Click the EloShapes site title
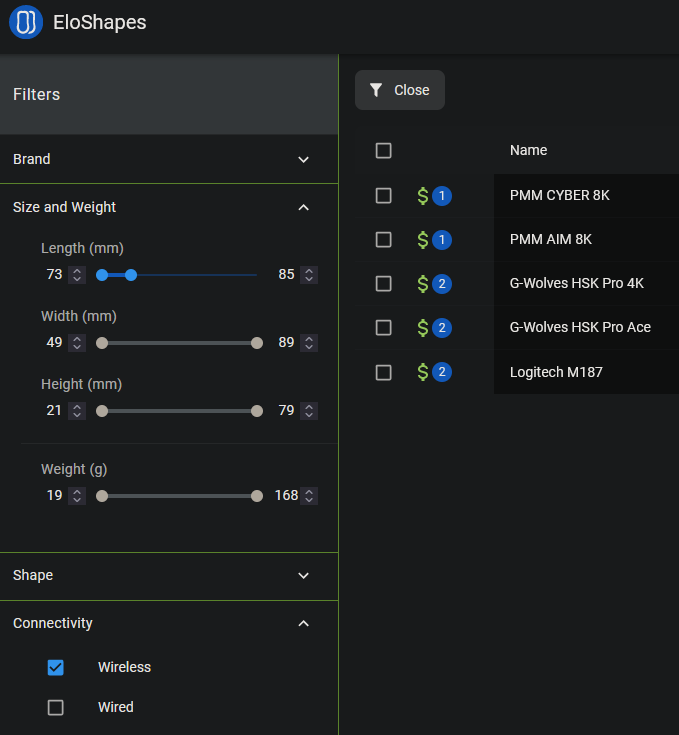 click(x=99, y=22)
